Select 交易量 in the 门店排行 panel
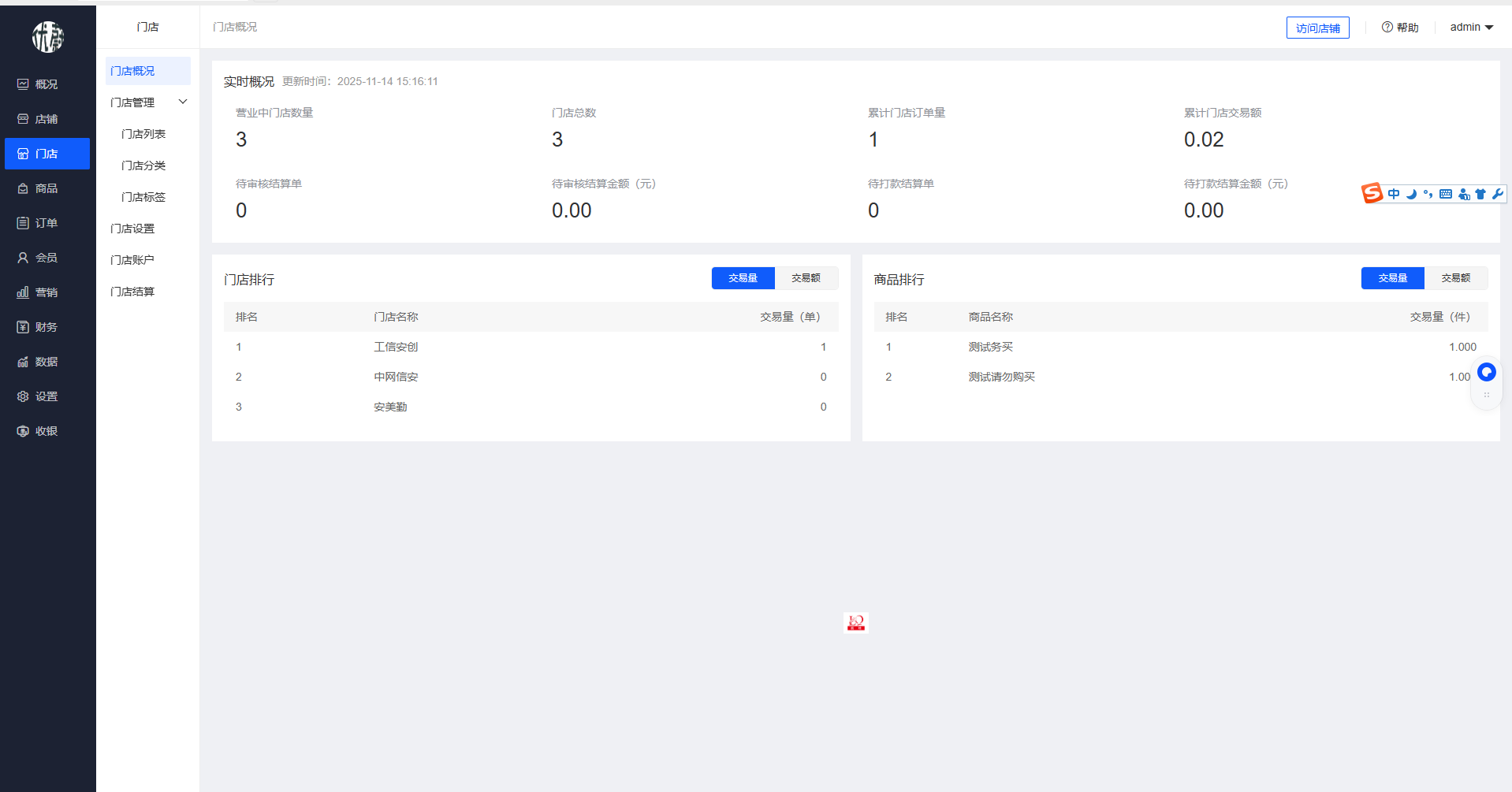 [x=743, y=278]
